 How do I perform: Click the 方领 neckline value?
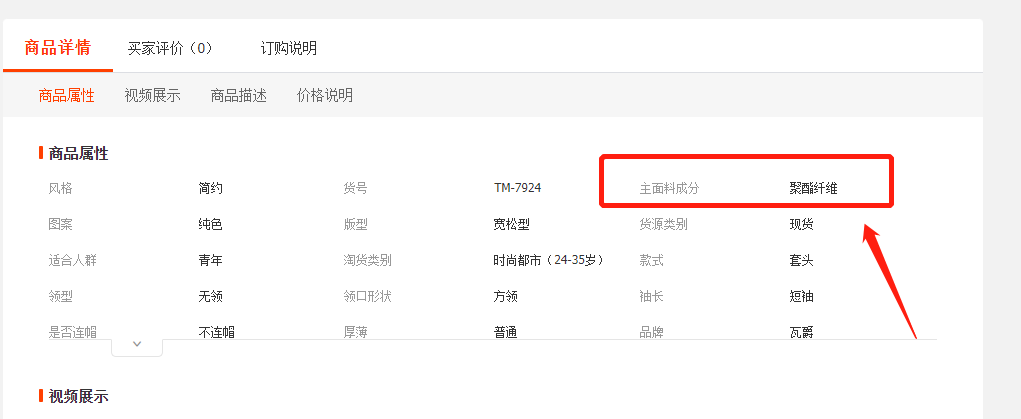[505, 296]
